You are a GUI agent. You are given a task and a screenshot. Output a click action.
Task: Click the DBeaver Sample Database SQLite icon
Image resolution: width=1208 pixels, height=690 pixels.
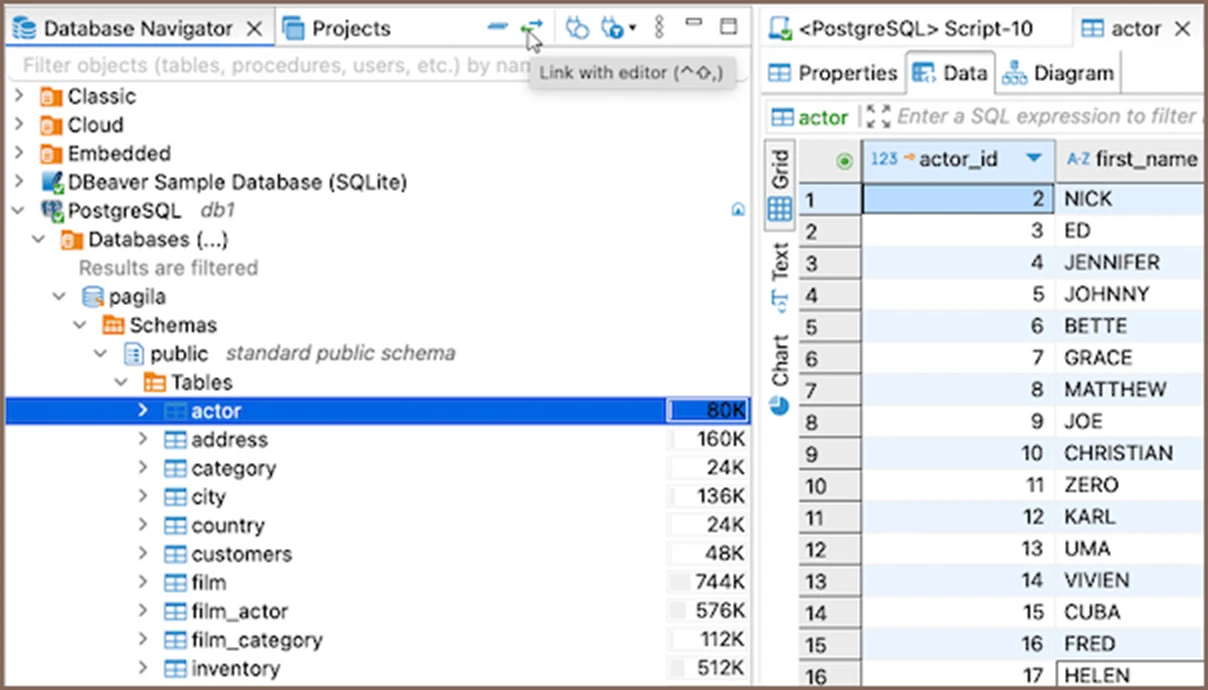tap(51, 182)
